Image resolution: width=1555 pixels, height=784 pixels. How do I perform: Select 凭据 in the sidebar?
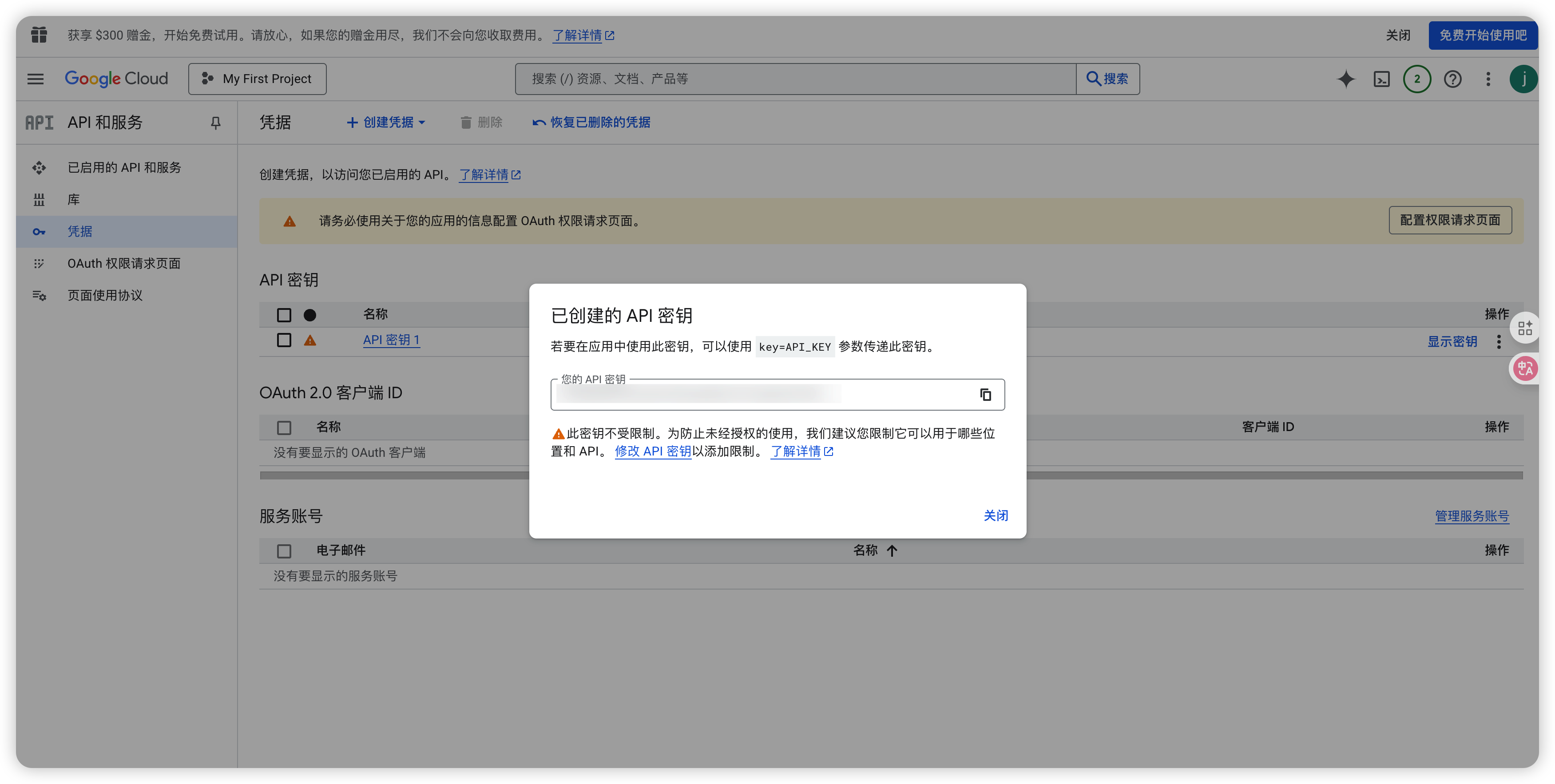[x=79, y=231]
